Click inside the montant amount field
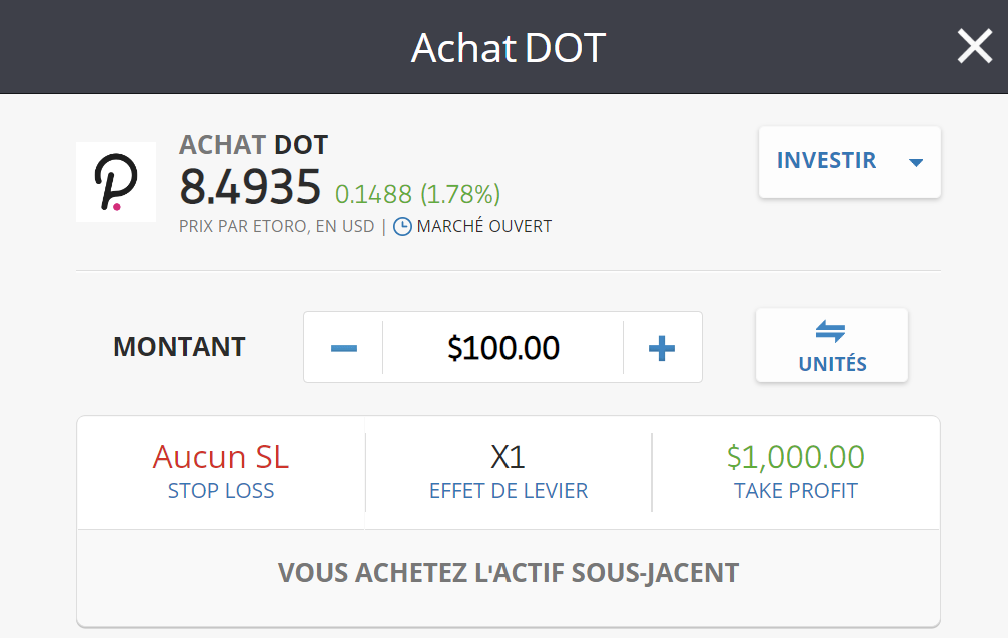The width and height of the screenshot is (1008, 638). coord(502,346)
